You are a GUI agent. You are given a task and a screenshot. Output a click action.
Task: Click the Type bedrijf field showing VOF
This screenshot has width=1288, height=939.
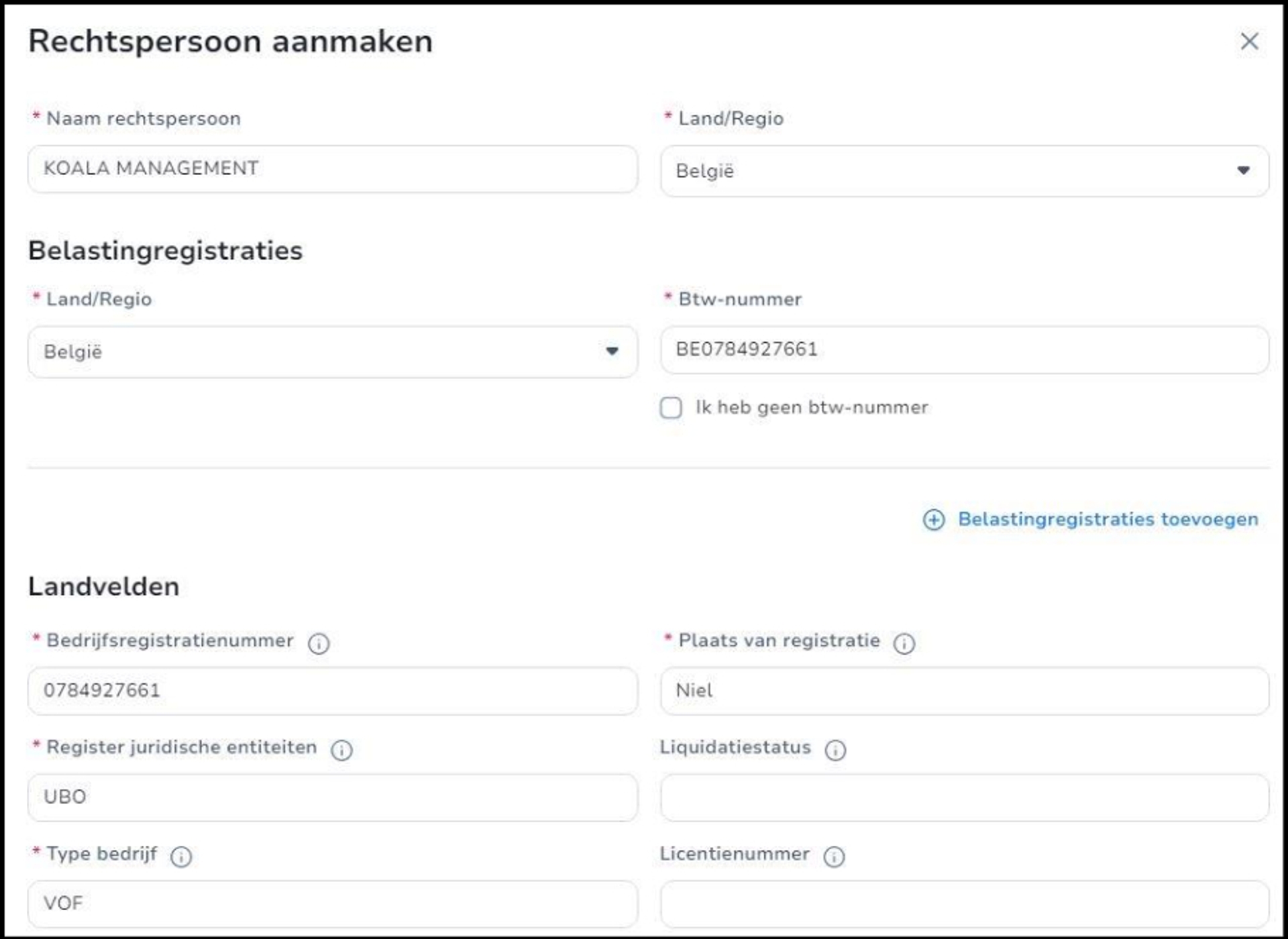tap(332, 903)
